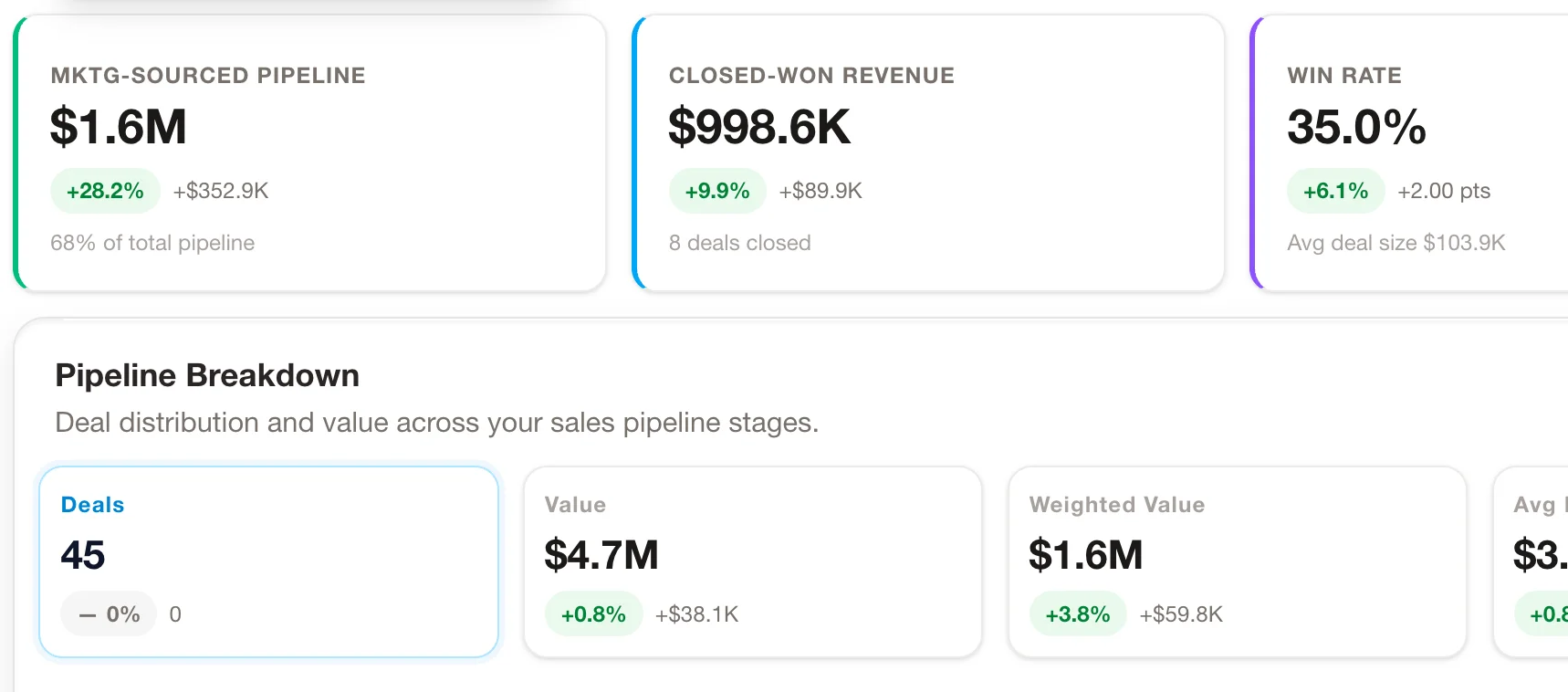Click '68% of total pipeline' text

coord(152,243)
